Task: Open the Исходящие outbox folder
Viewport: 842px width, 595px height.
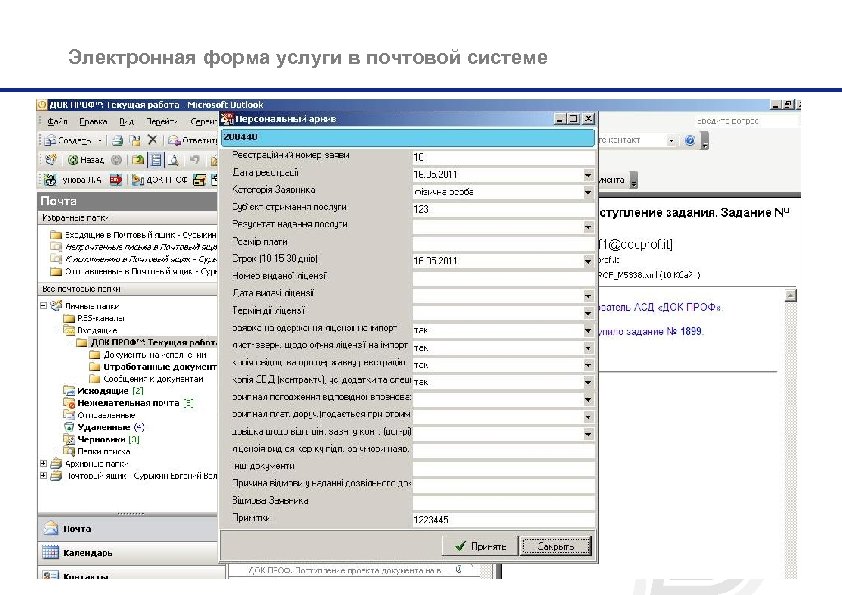Action: pos(103,391)
